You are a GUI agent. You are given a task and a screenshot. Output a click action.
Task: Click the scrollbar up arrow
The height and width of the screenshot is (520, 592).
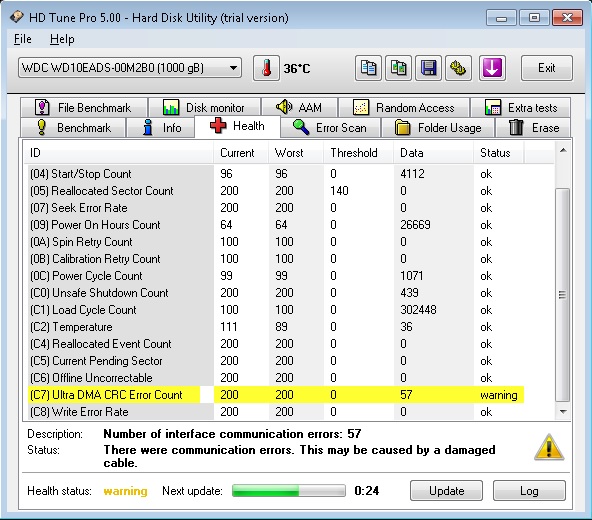coord(563,150)
